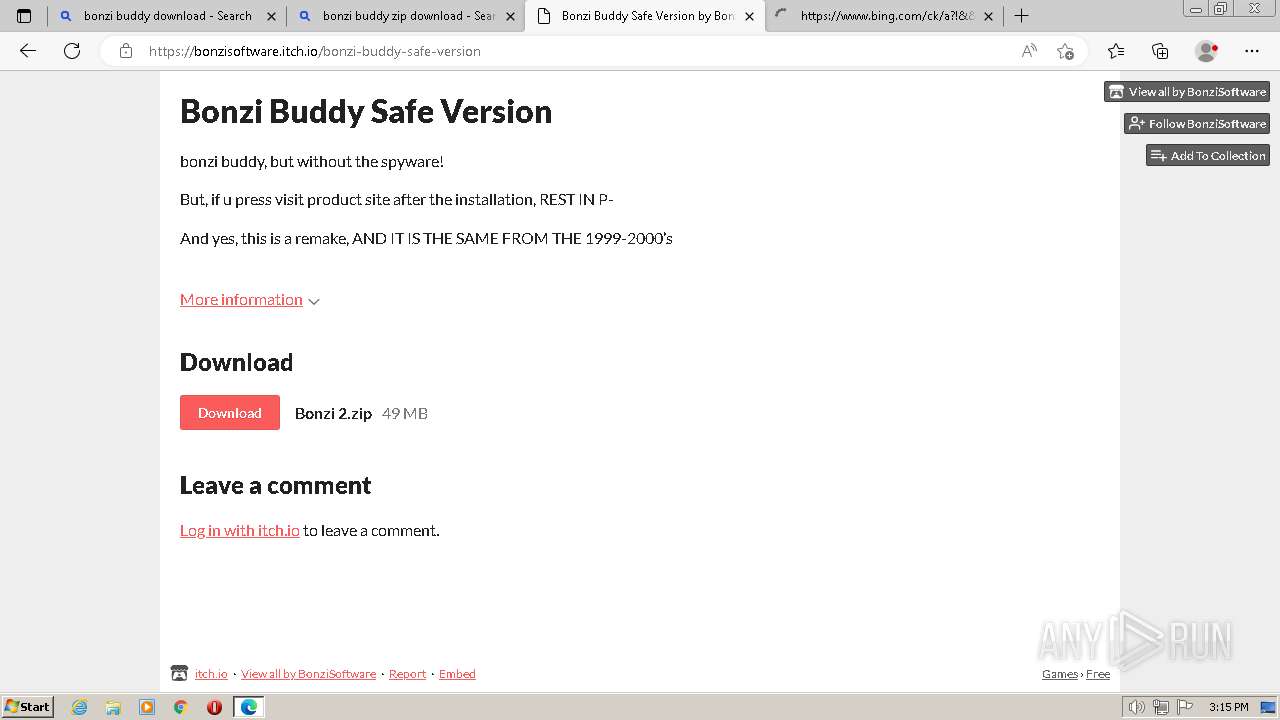The height and width of the screenshot is (720, 1280).
Task: Click the volume speaker tray icon
Action: [x=1137, y=707]
